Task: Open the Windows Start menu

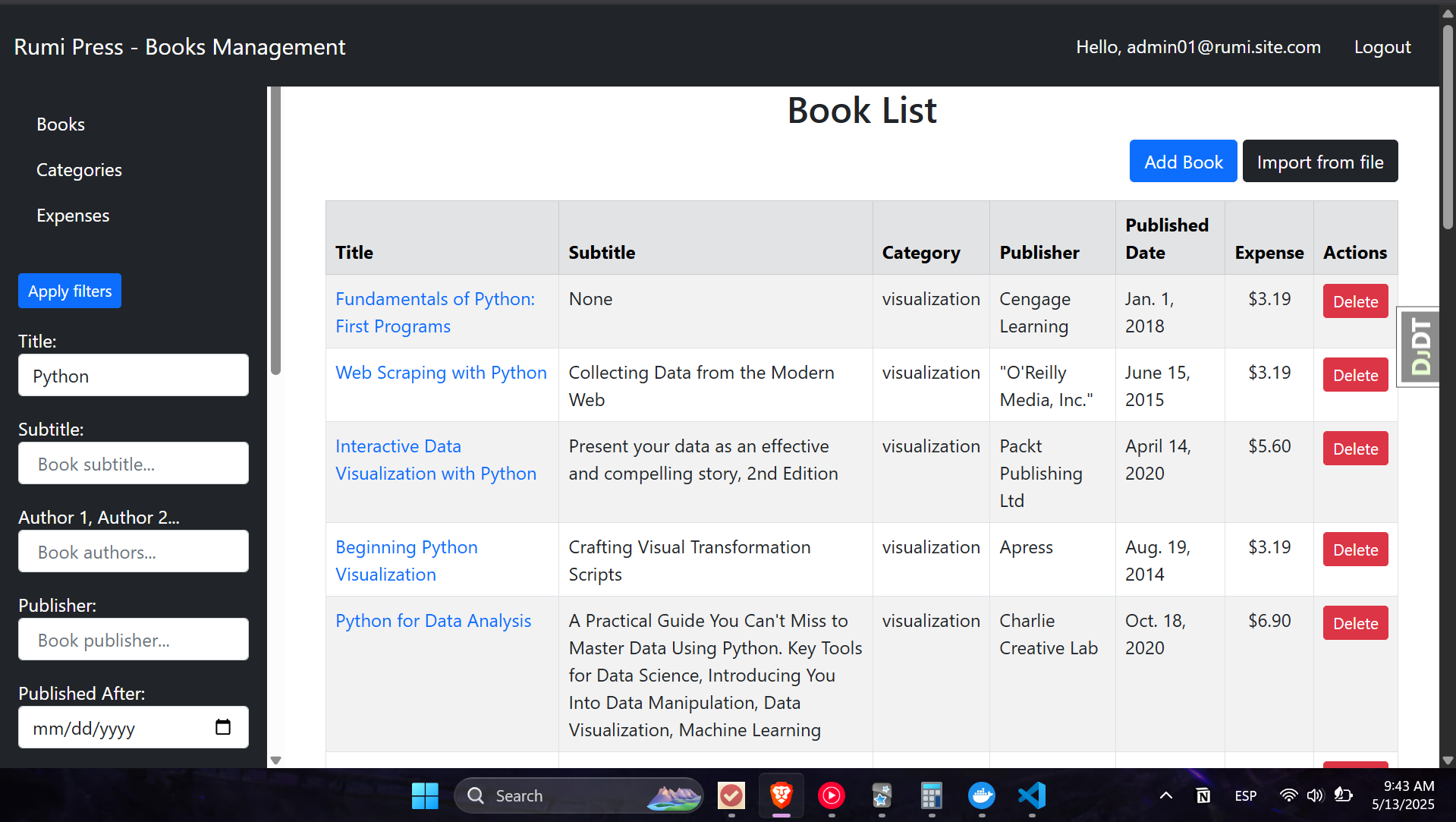Action: coord(425,795)
